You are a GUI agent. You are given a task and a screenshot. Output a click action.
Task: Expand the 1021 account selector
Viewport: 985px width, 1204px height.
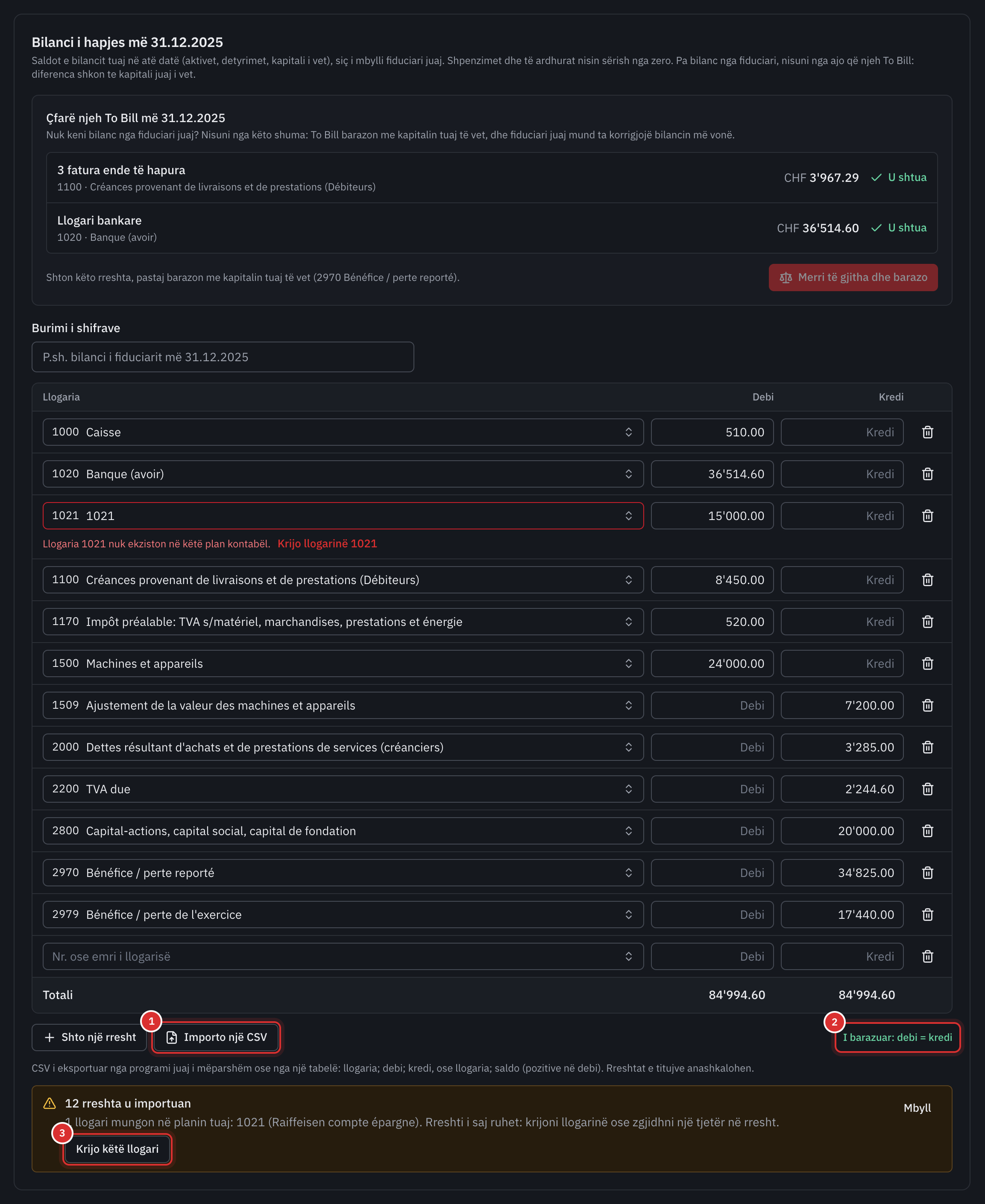pyautogui.click(x=343, y=516)
